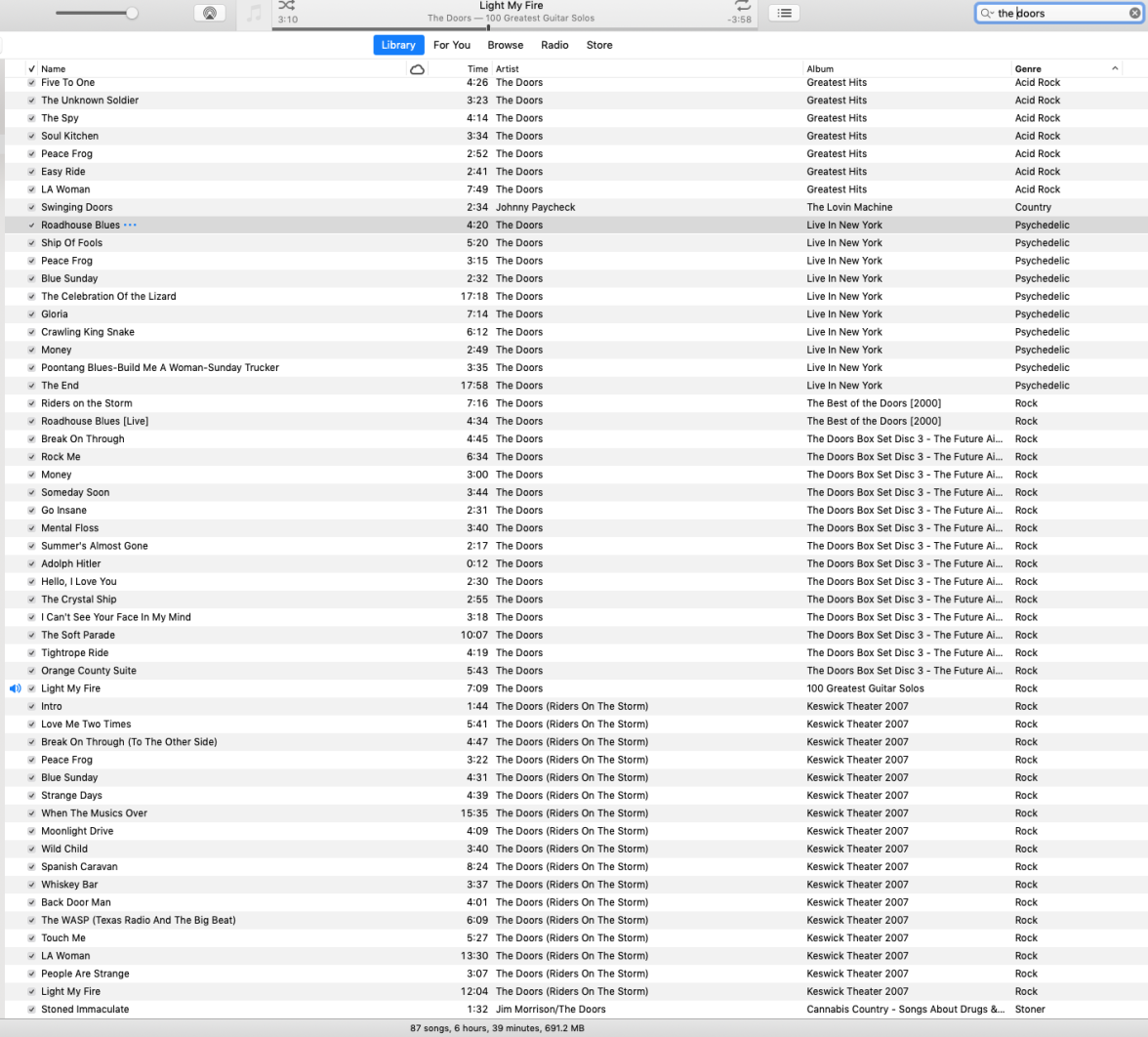
Task: Toggle the checkbox next to Gloria
Action: [x=31, y=313]
